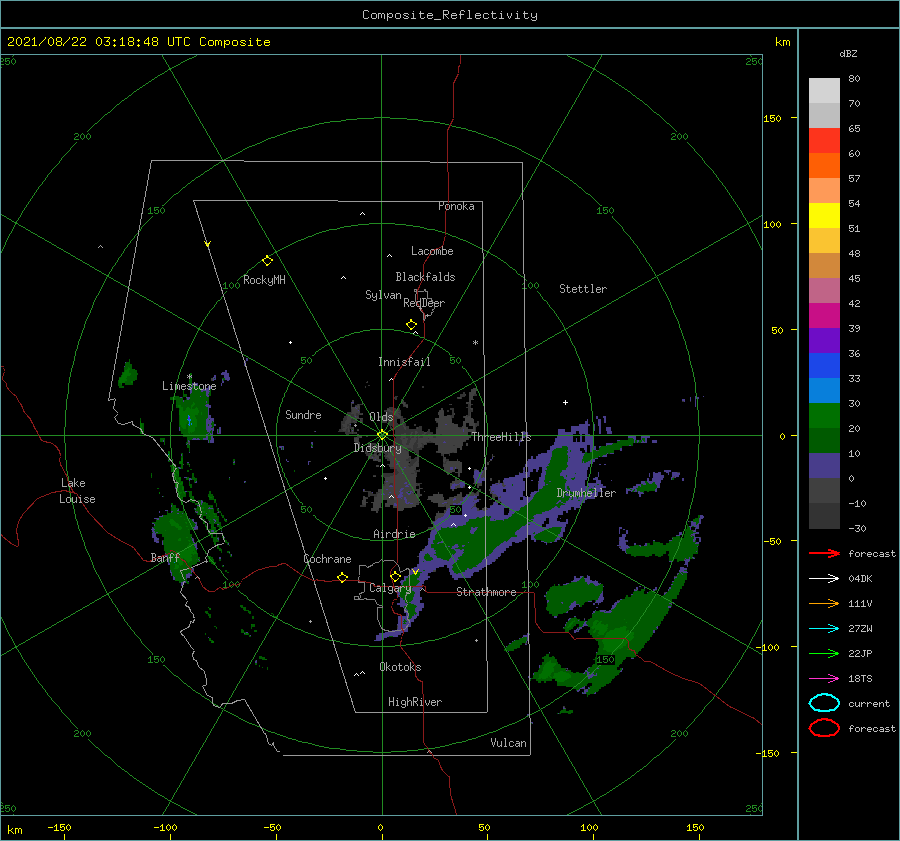Image resolution: width=900 pixels, height=841 pixels.
Task: Select the 39 dBZ magenta color swatch
Action: [x=824, y=315]
